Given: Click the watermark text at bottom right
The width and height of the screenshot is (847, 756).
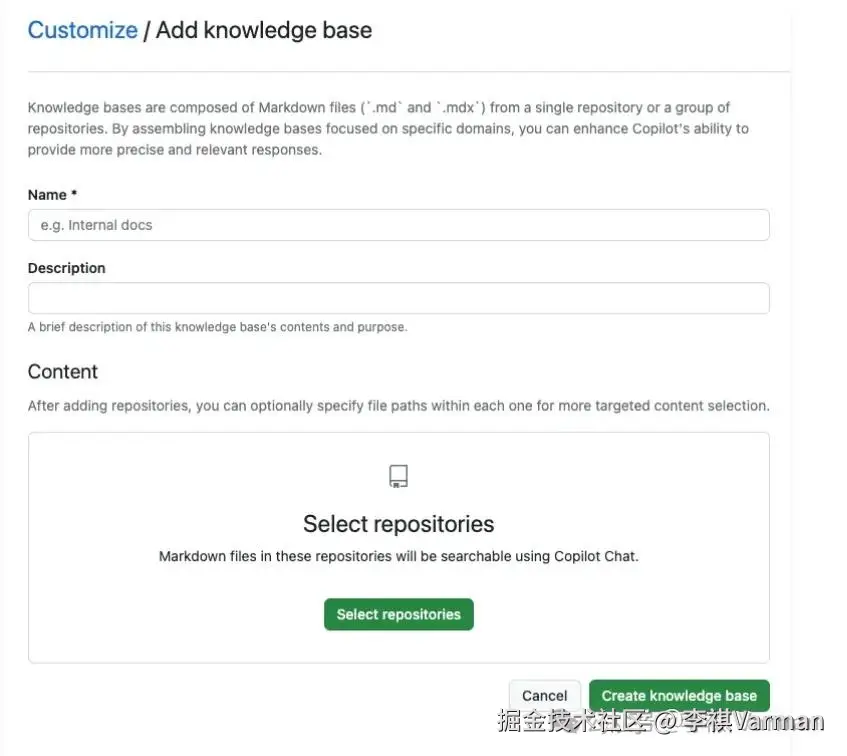Looking at the screenshot, I should click(660, 722).
